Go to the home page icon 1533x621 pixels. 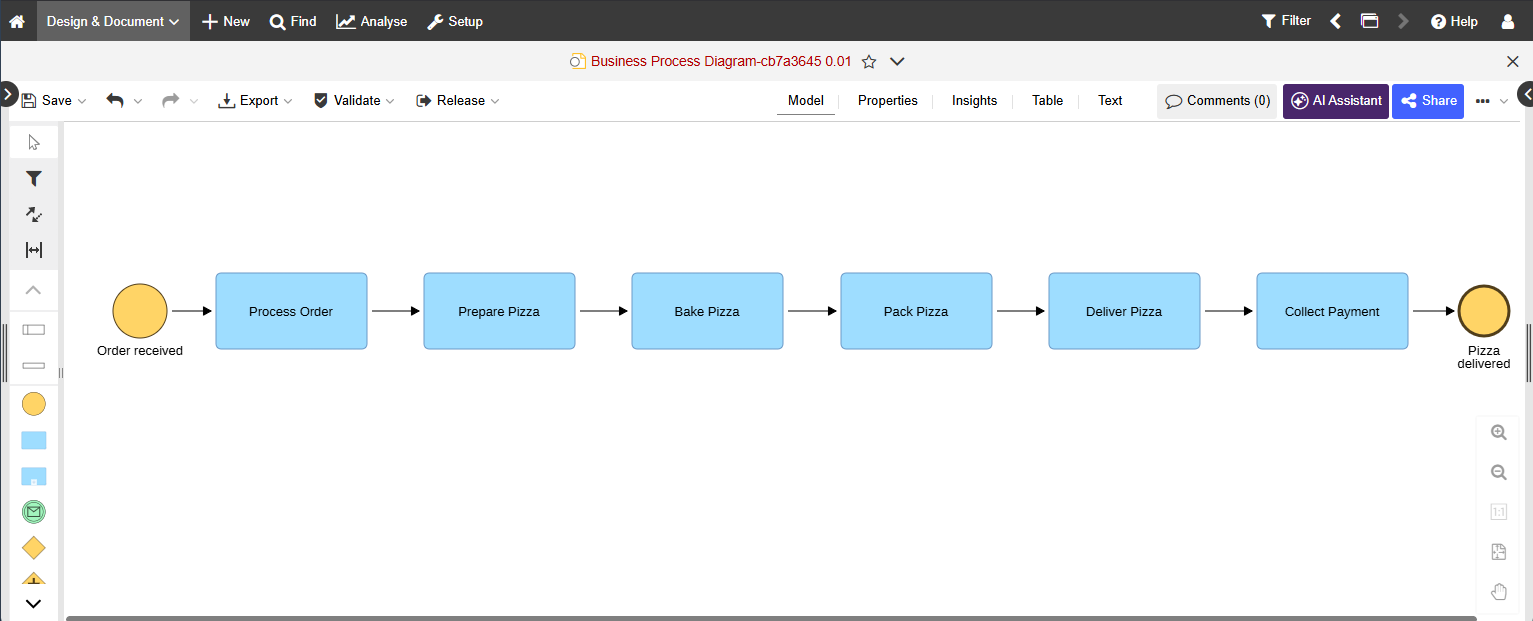(17, 21)
